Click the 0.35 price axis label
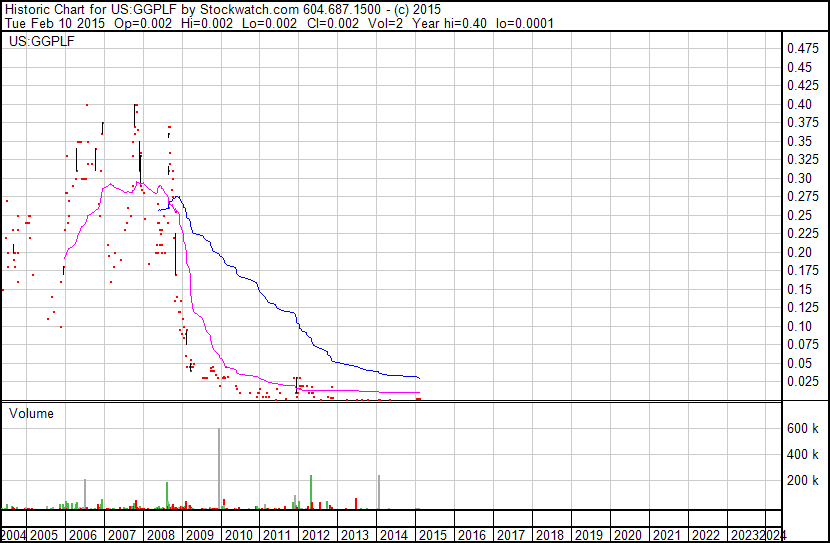 click(x=799, y=141)
